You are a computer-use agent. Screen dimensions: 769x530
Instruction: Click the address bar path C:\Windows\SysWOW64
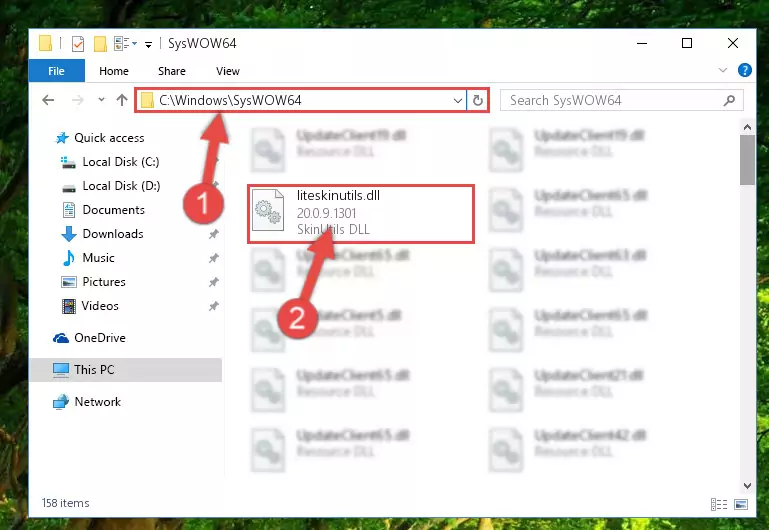pos(230,100)
